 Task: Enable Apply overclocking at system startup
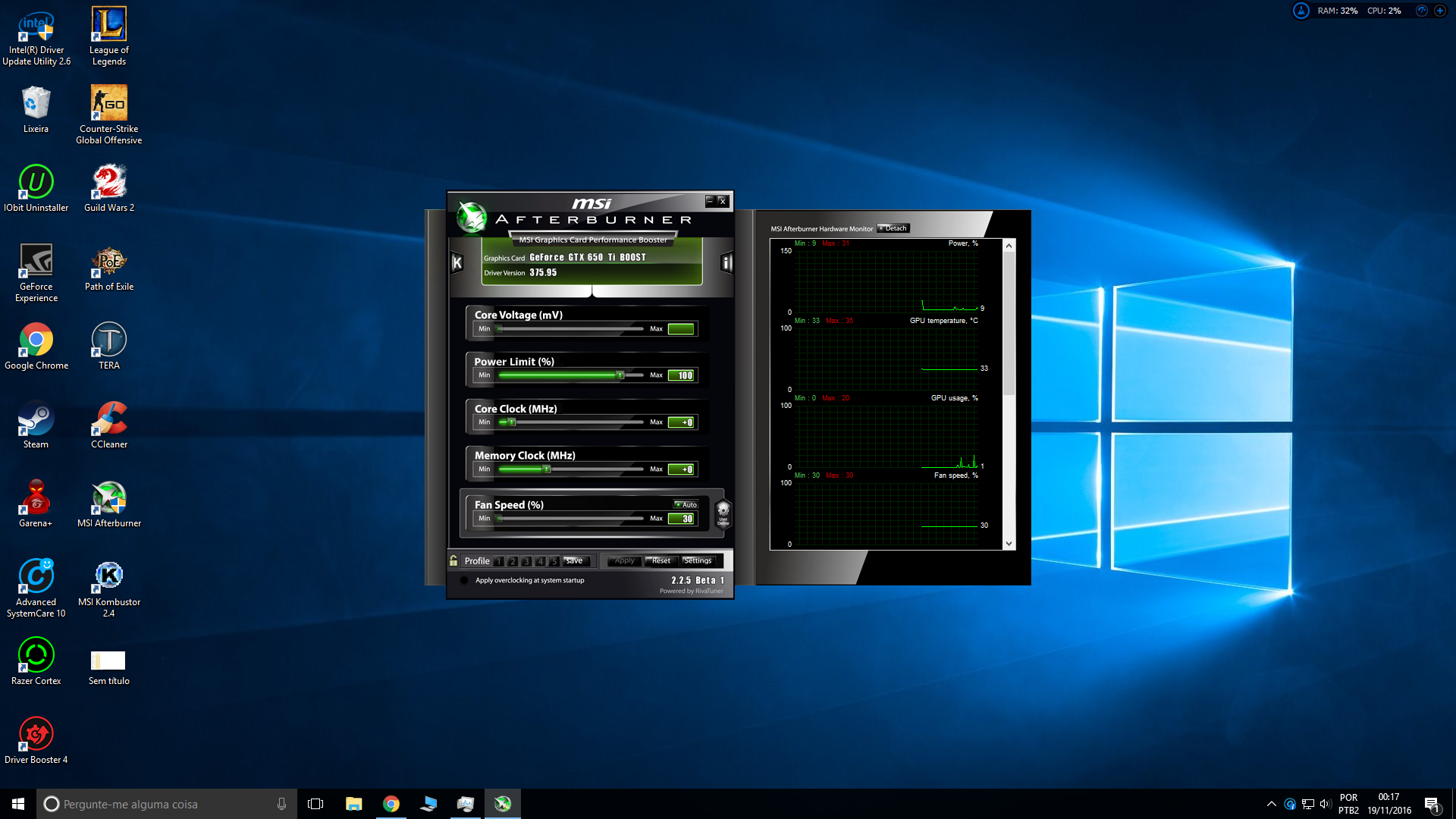click(464, 580)
